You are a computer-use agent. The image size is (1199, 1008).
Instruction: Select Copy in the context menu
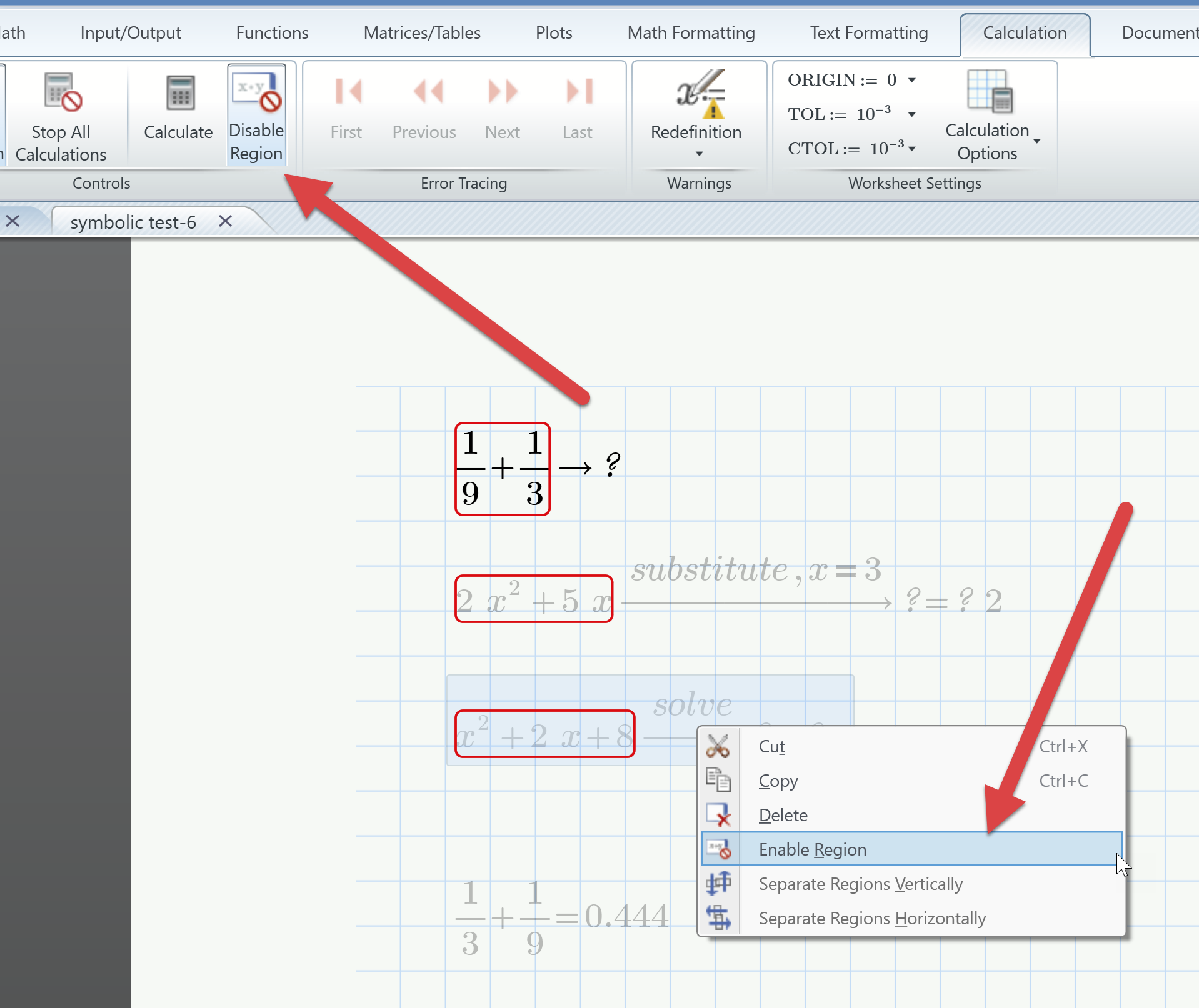778,781
